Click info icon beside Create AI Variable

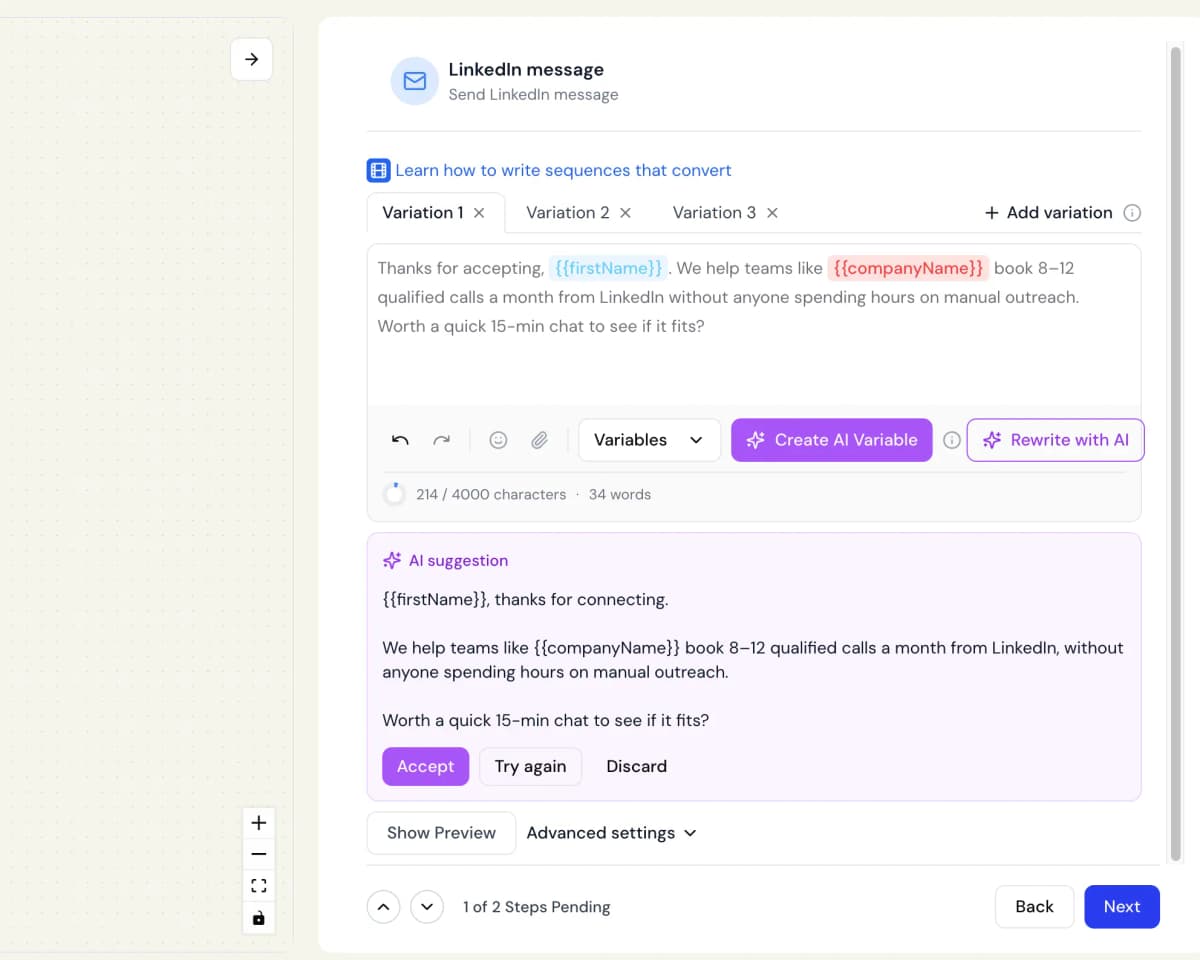(x=952, y=440)
